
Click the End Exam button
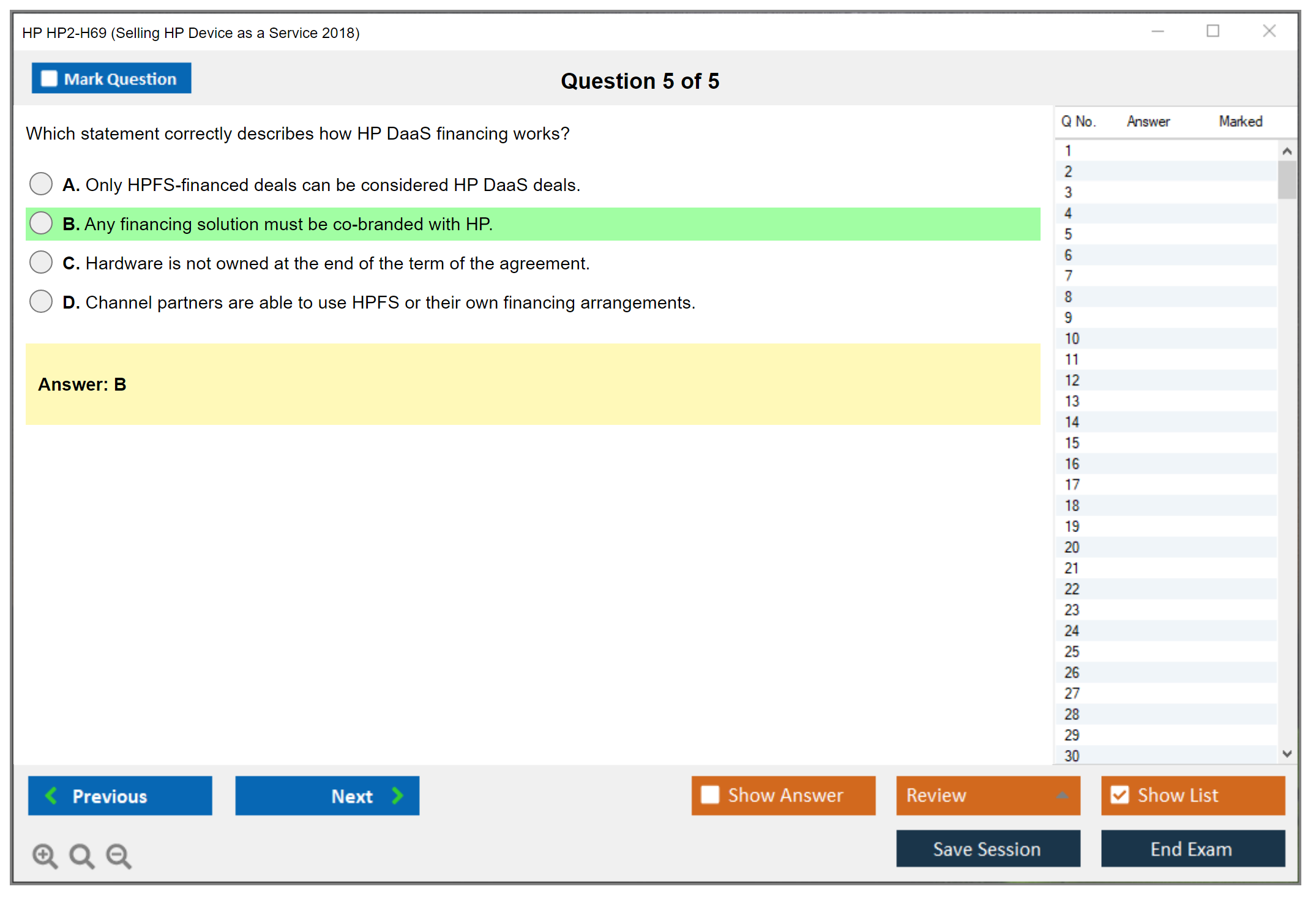[1192, 849]
